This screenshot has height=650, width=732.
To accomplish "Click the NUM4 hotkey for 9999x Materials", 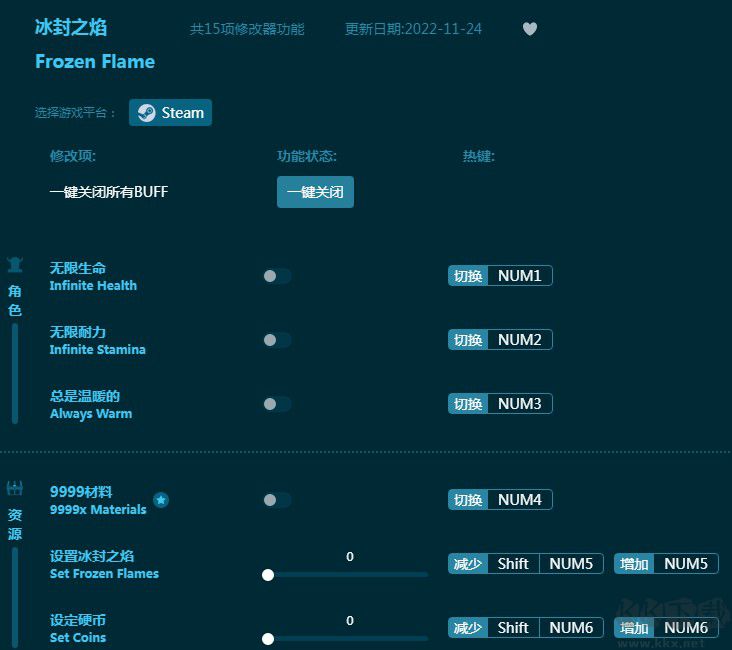I will tap(519, 500).
